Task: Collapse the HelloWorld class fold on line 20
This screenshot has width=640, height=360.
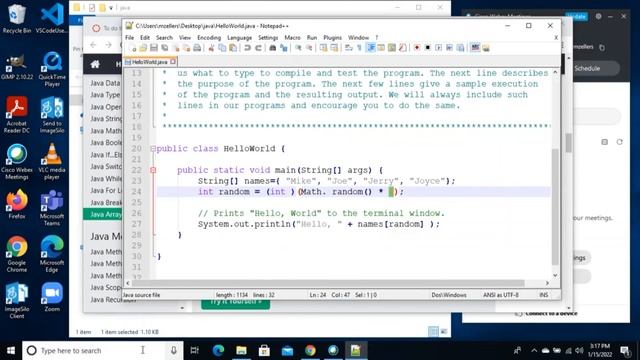Action: pyautogui.click(x=153, y=149)
